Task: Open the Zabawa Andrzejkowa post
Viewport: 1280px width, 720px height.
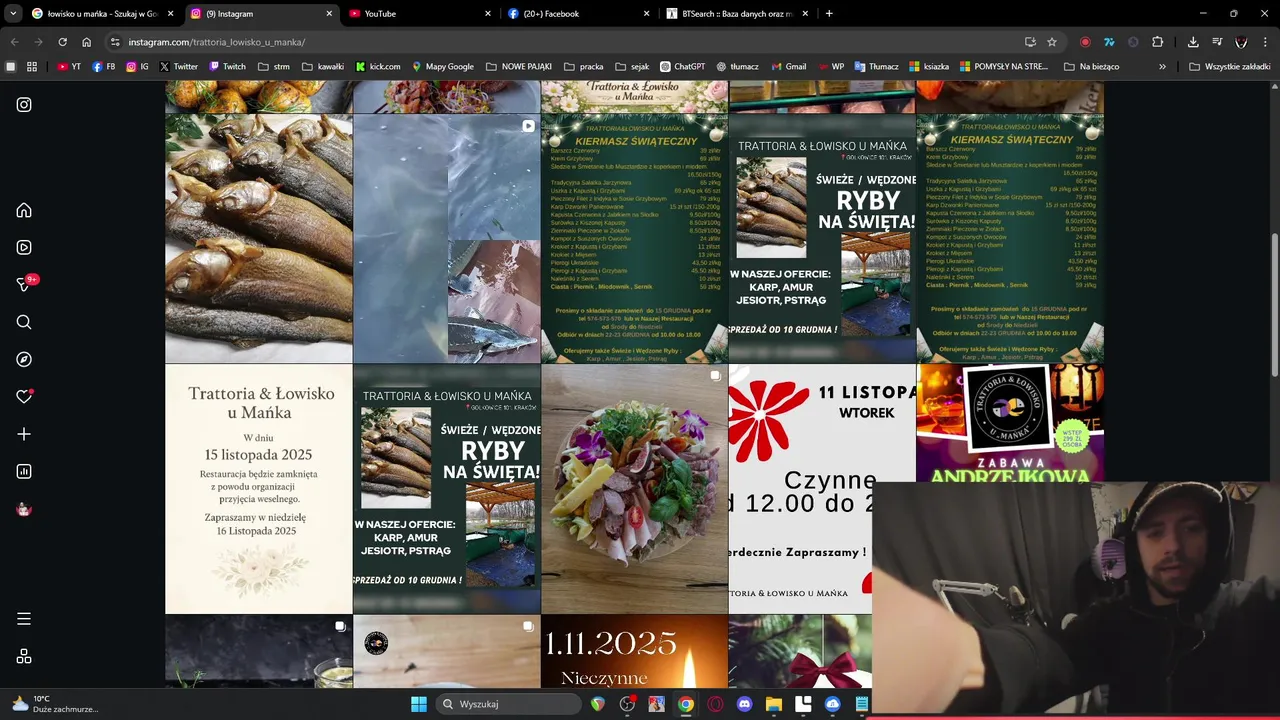Action: click(1010, 423)
